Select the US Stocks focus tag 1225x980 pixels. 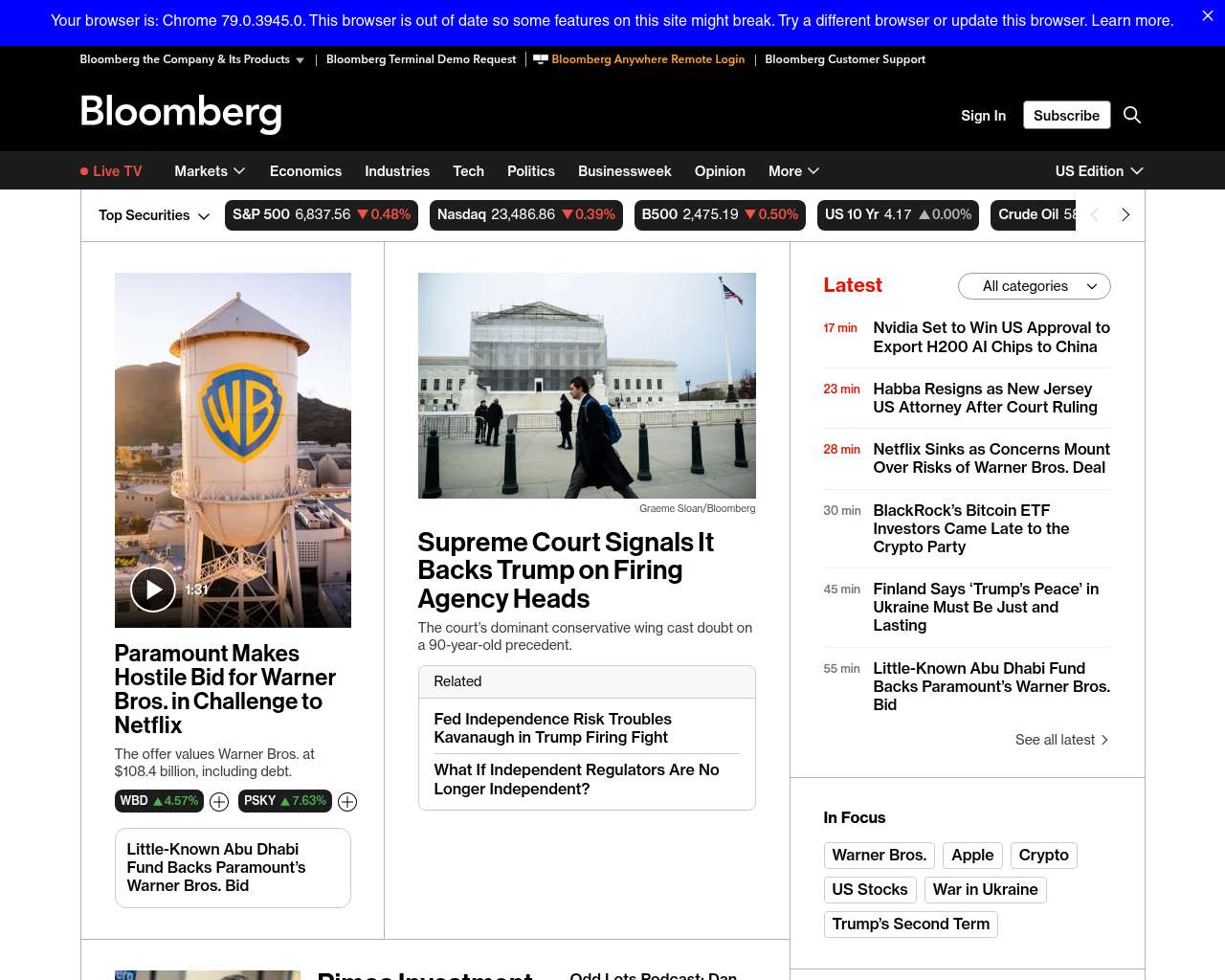coord(870,890)
